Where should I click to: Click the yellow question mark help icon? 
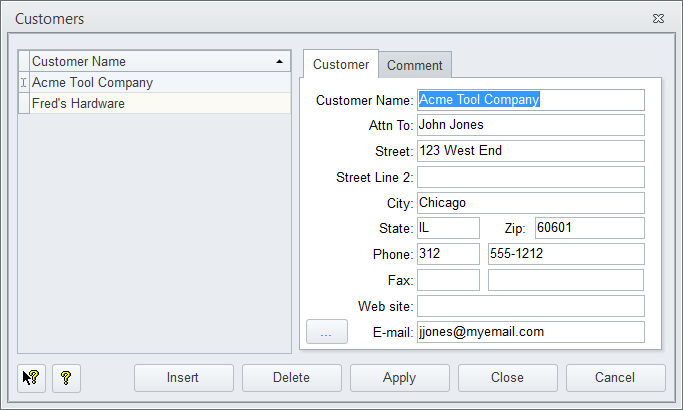click(67, 378)
